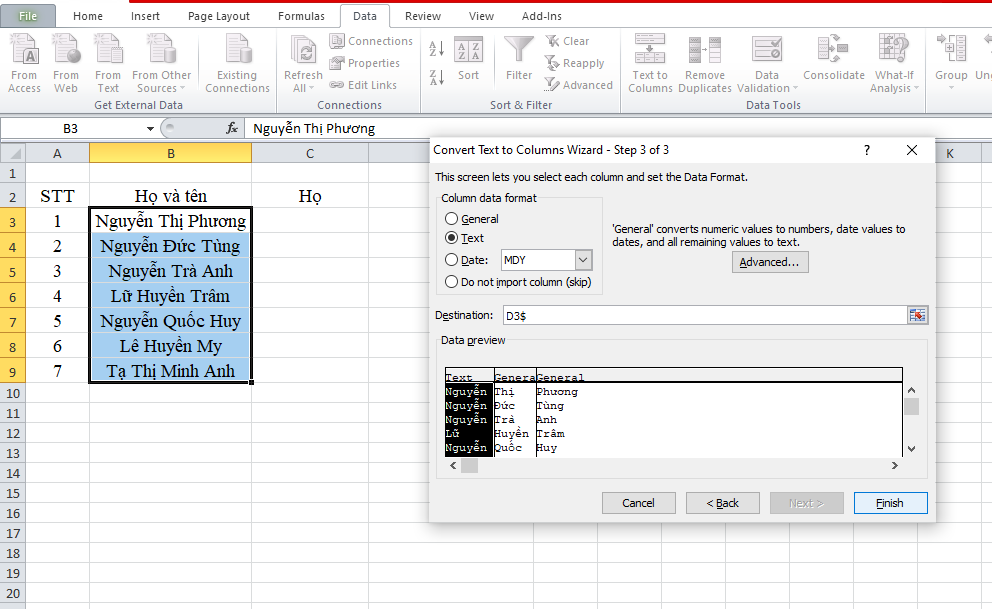Go back with the < Back button
This screenshot has width=992, height=609.
click(x=722, y=503)
